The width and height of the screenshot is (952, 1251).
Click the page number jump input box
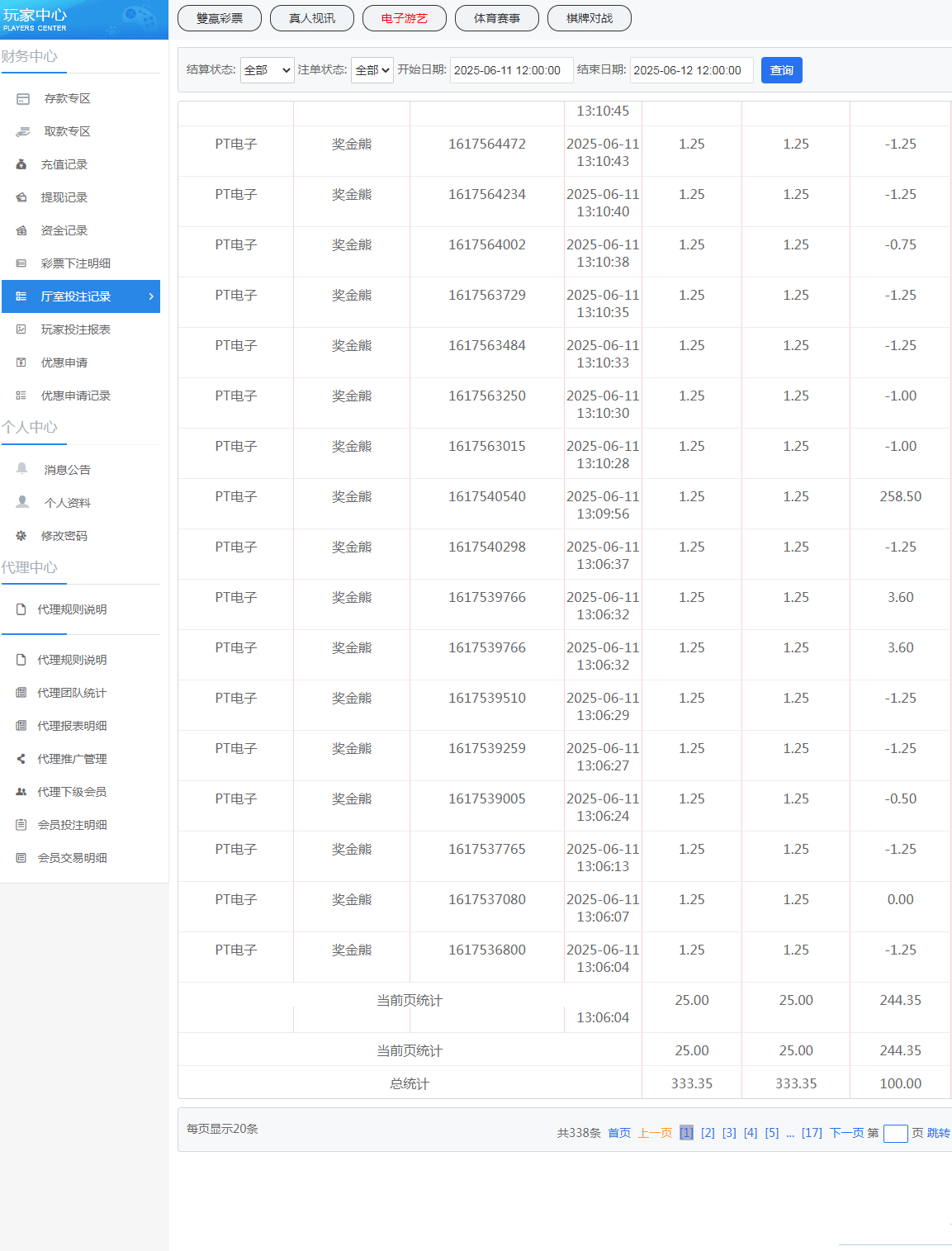point(895,1134)
